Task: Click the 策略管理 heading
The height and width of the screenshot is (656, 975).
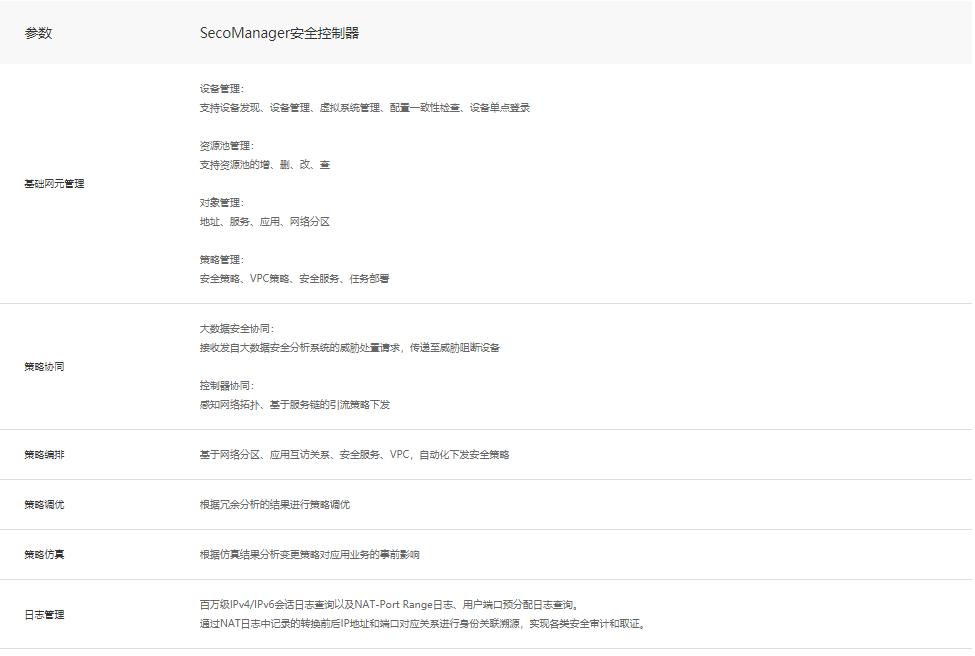Action: tap(219, 259)
